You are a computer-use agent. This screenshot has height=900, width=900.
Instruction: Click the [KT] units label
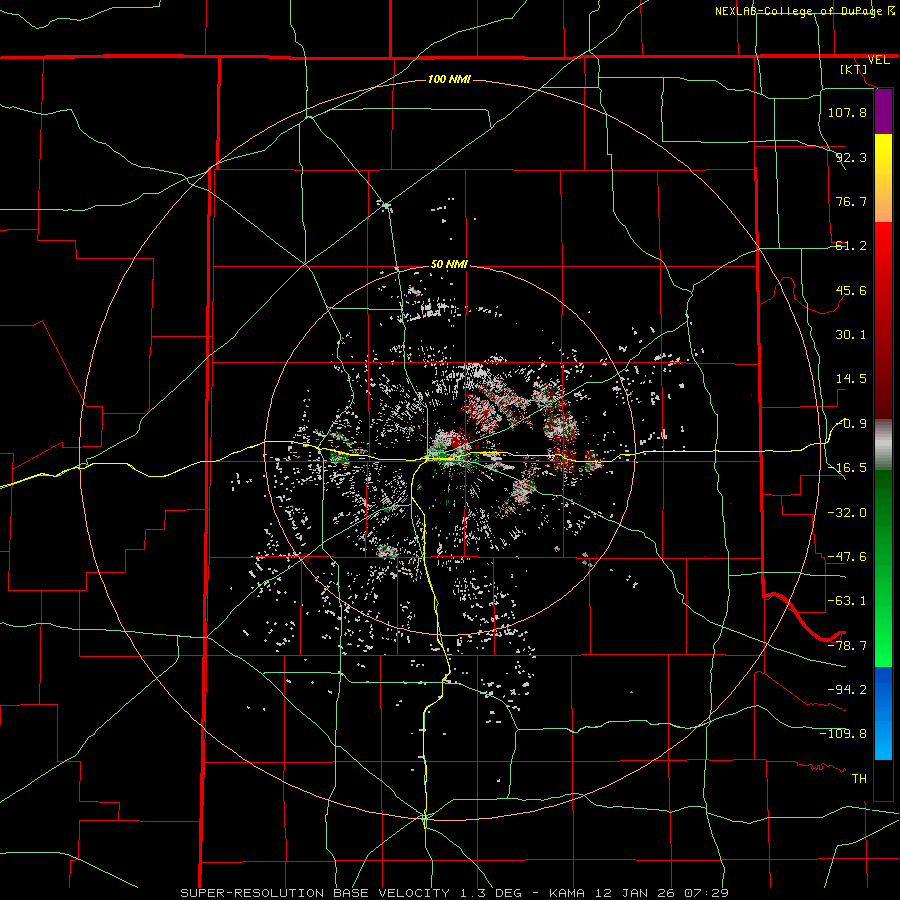[854, 69]
